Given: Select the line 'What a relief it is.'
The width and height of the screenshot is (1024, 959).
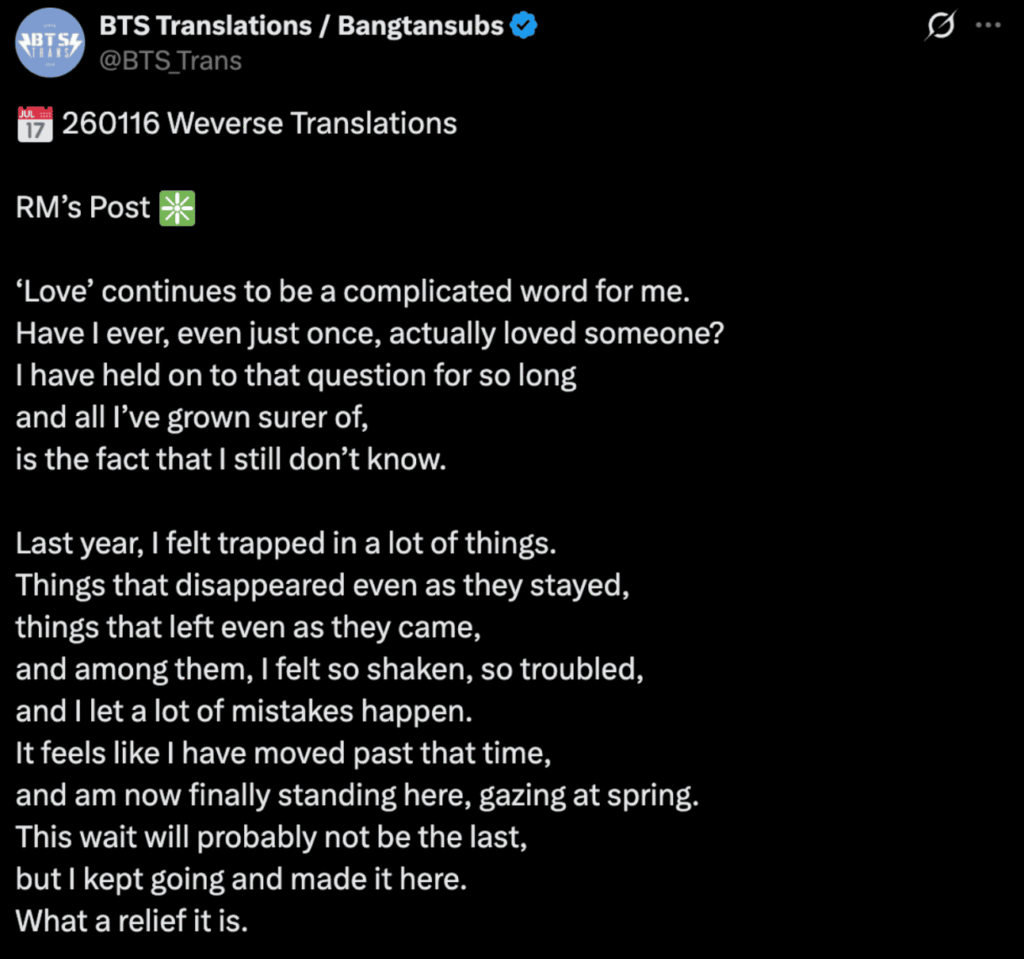Looking at the screenshot, I should pos(129,919).
